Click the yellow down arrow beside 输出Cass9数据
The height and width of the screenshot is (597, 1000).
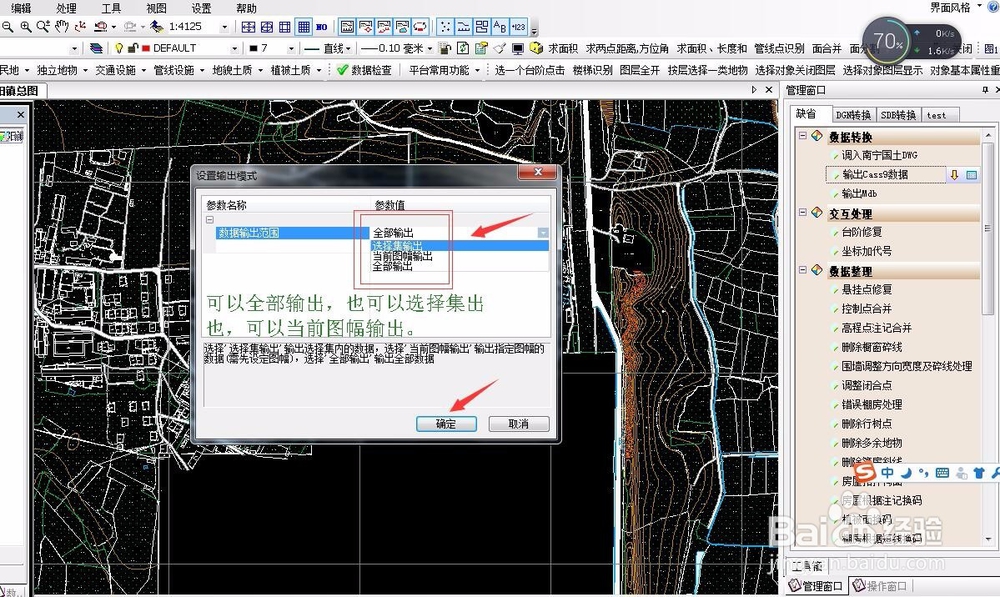[x=954, y=175]
